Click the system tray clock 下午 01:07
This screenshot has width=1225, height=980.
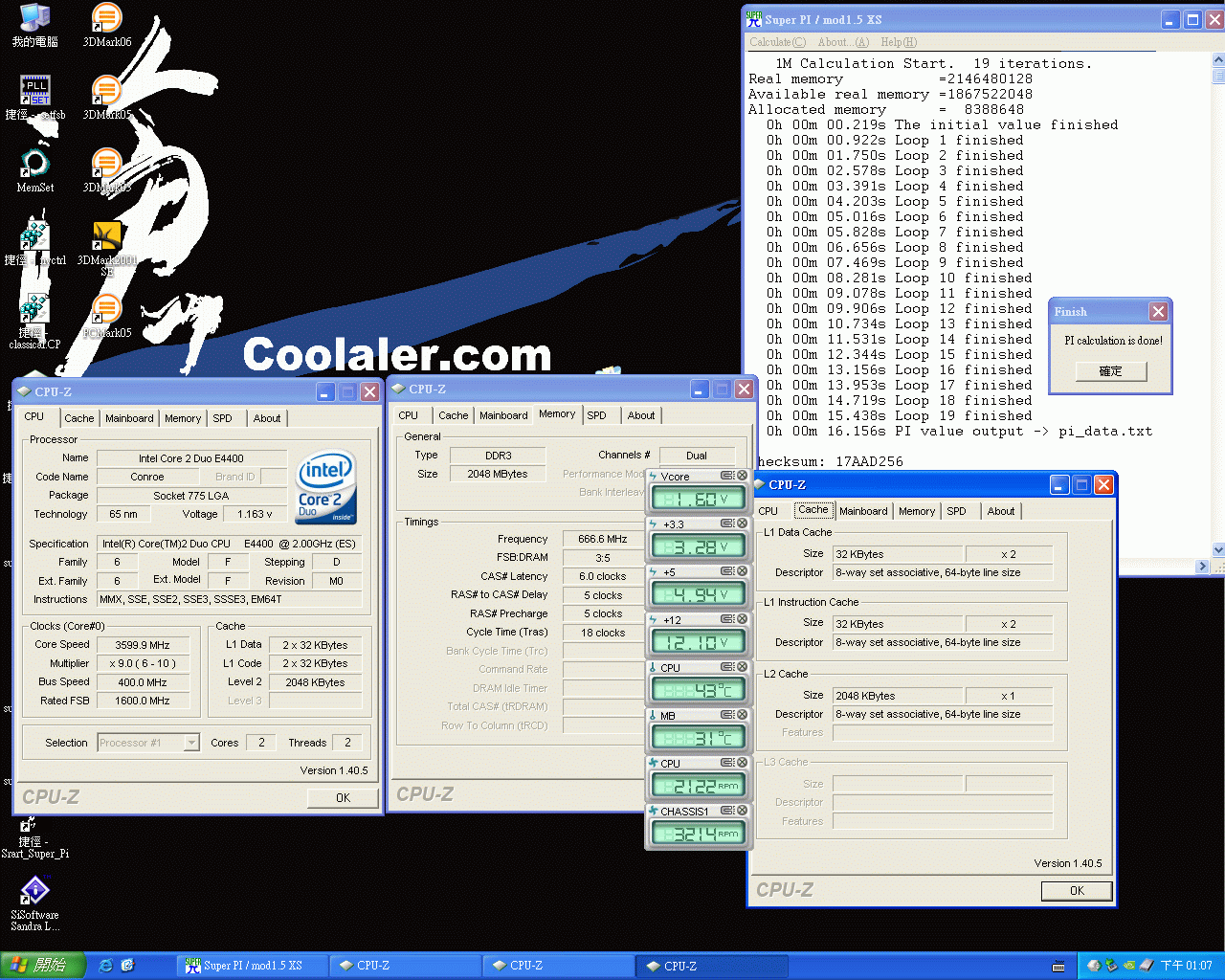pos(1187,966)
